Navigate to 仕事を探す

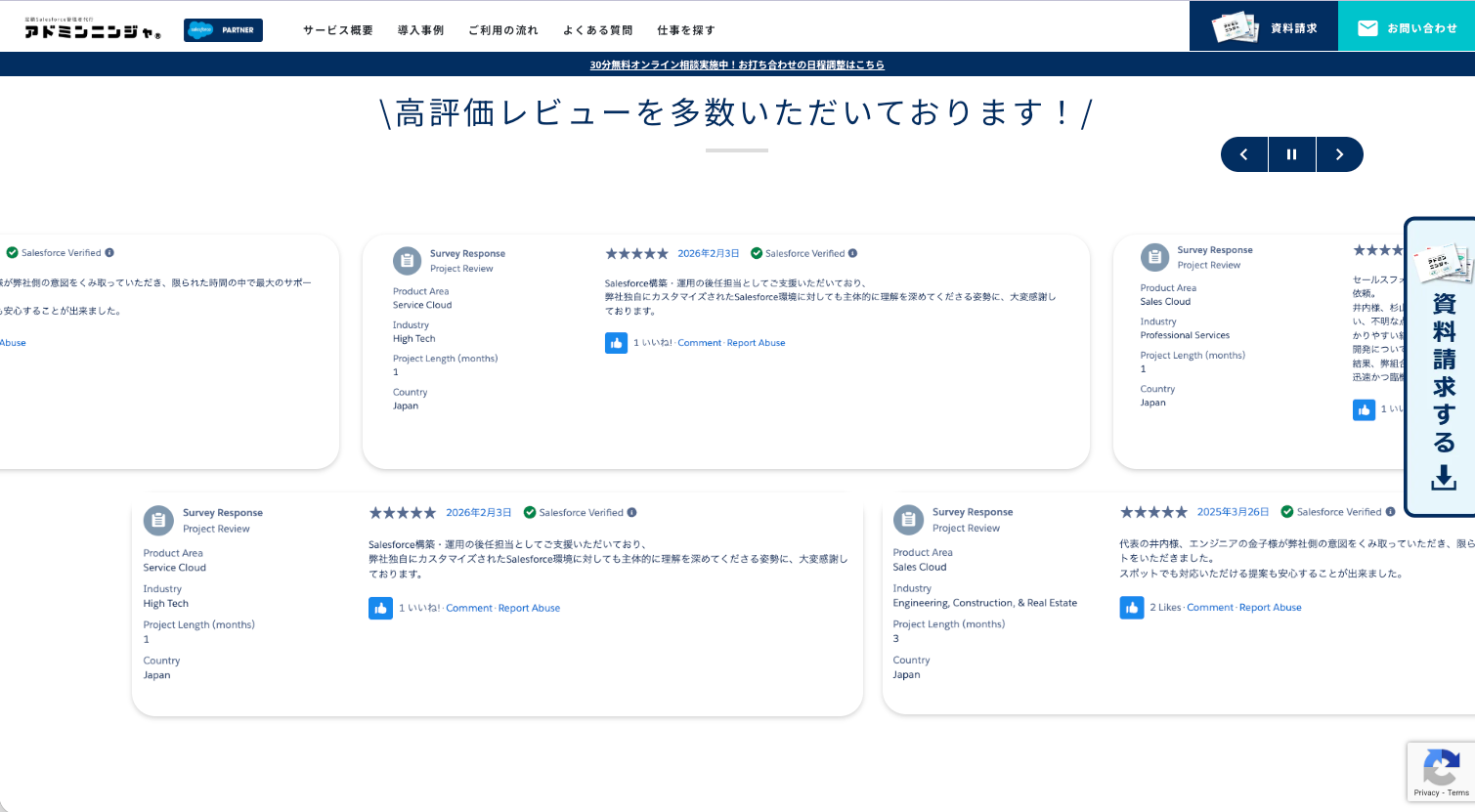click(x=686, y=30)
